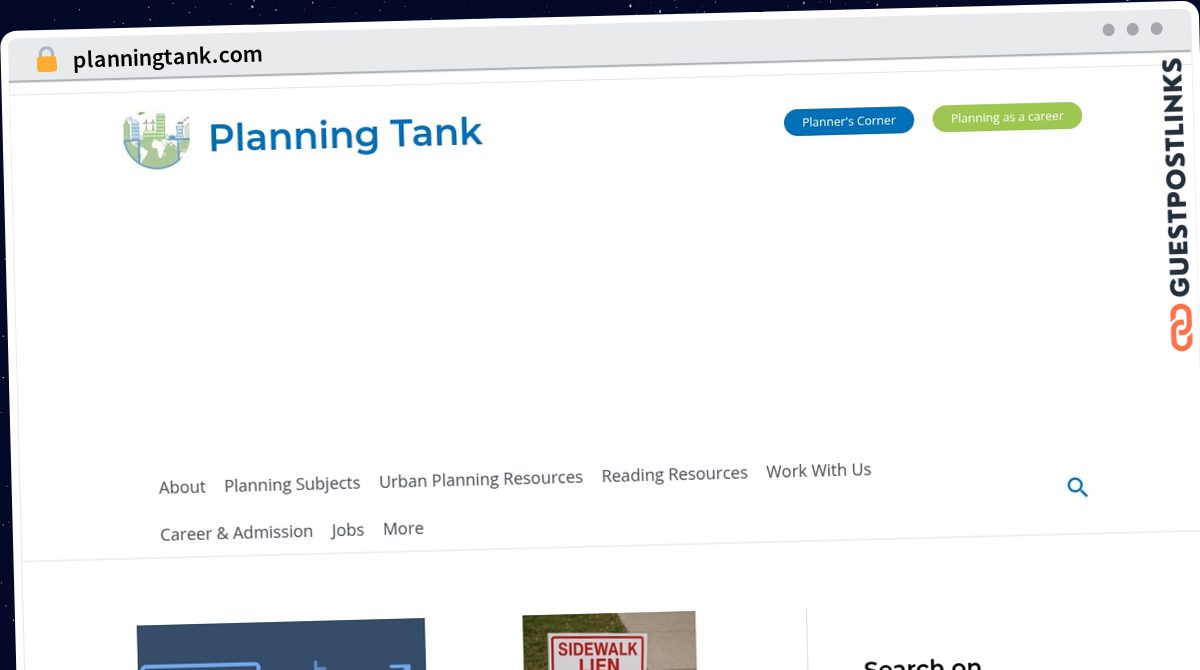The image size is (1200, 670).
Task: Expand Urban Planning Resources menu
Action: click(480, 479)
